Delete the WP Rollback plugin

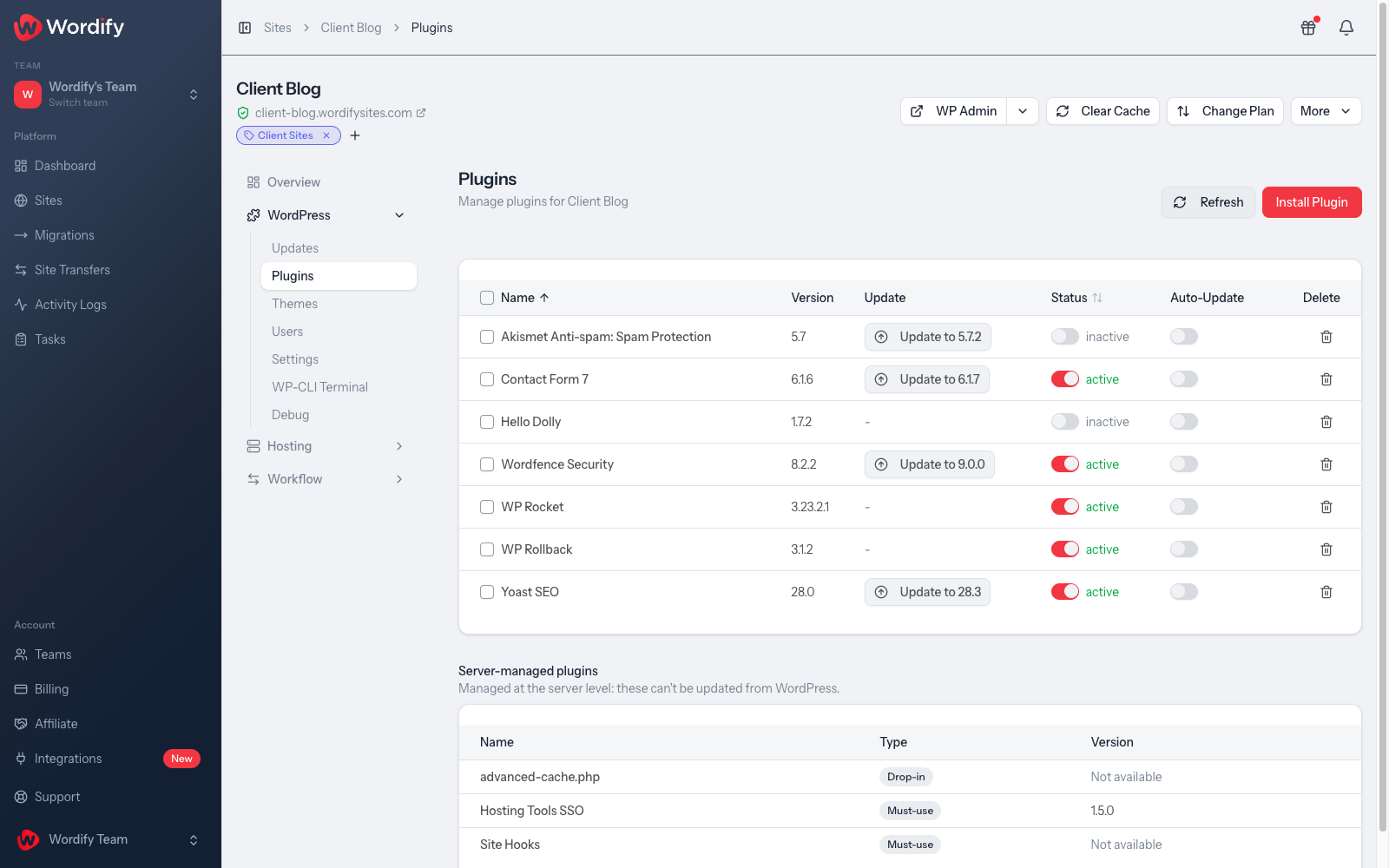tap(1326, 549)
